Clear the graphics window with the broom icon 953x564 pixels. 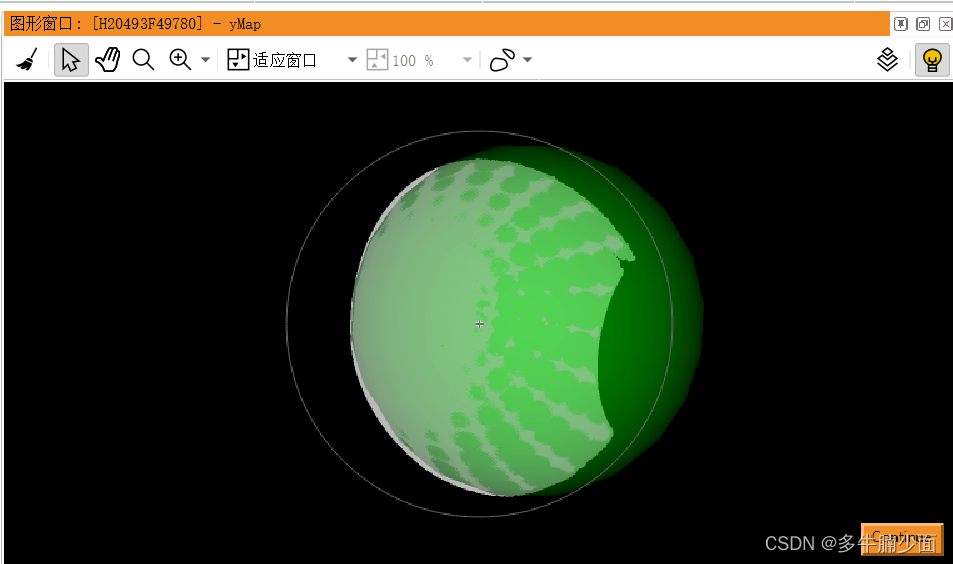pyautogui.click(x=27, y=60)
